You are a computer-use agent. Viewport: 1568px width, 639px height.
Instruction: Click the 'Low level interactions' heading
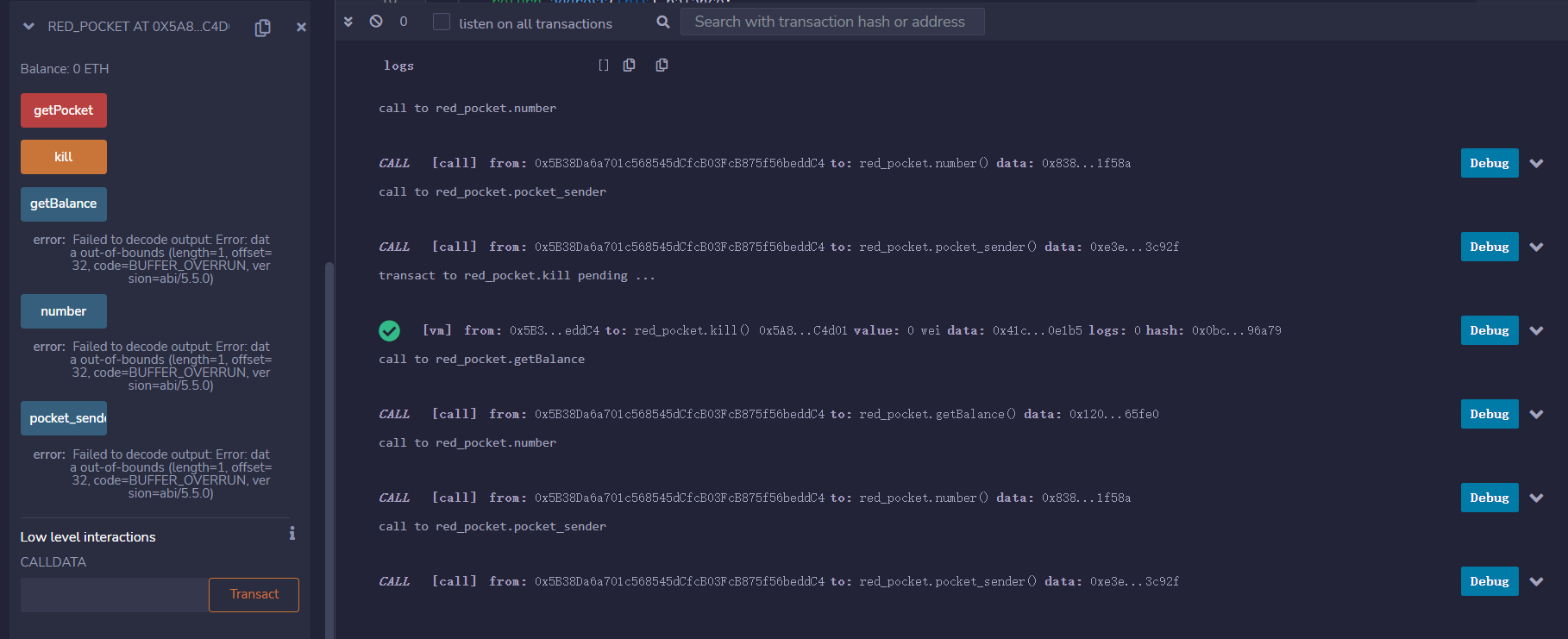point(88,537)
